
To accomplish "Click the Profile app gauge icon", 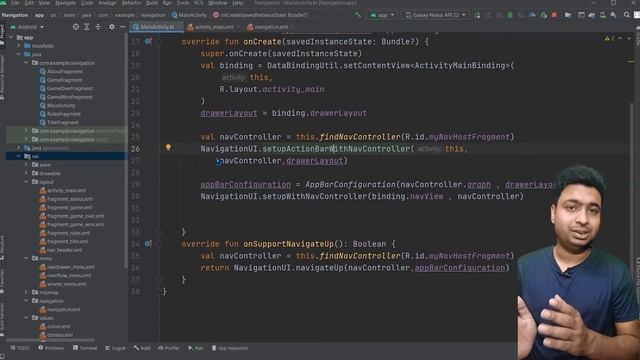I will tap(532, 15).
